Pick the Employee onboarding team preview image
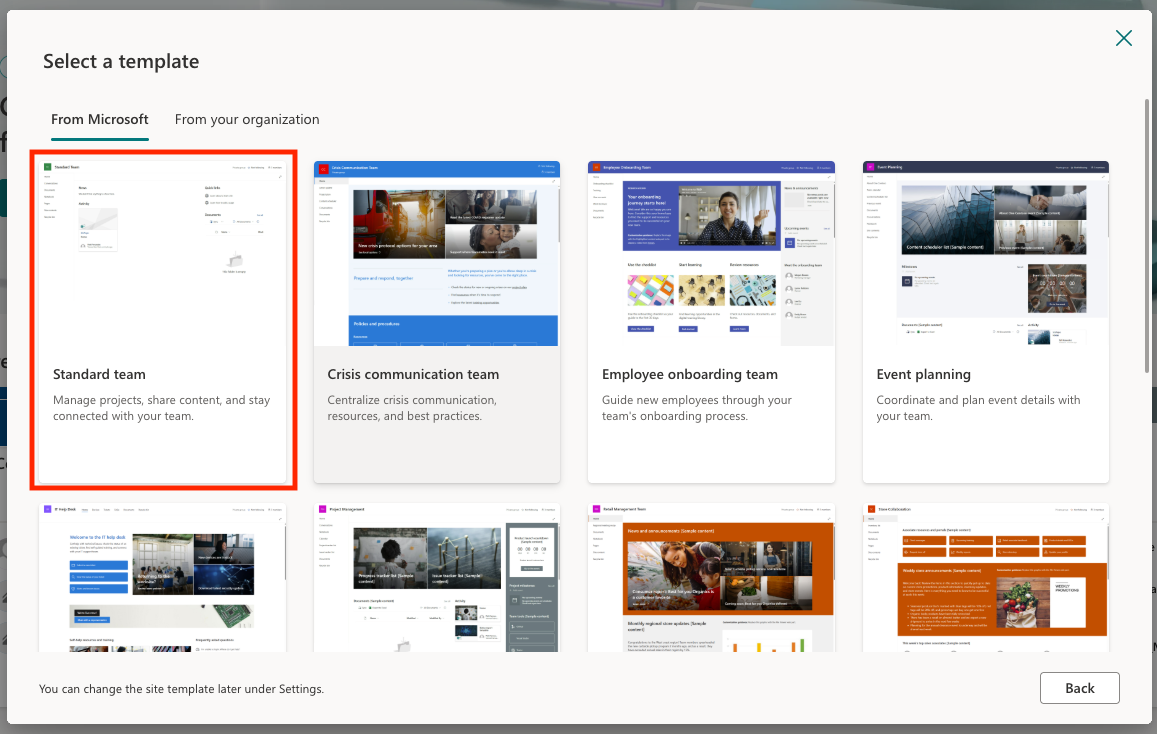Screen dimensions: 1157x734 coord(711,253)
